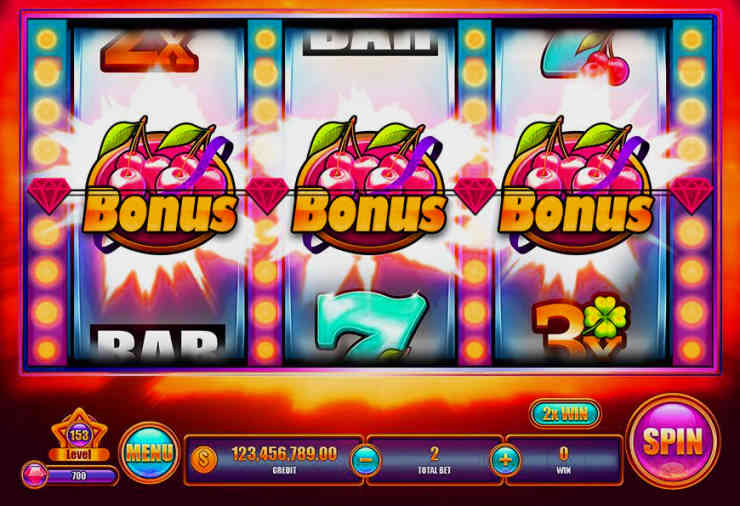The width and height of the screenshot is (740, 506).
Task: Click the gem experience progress bar showing 700
Action: pyautogui.click(x=80, y=476)
